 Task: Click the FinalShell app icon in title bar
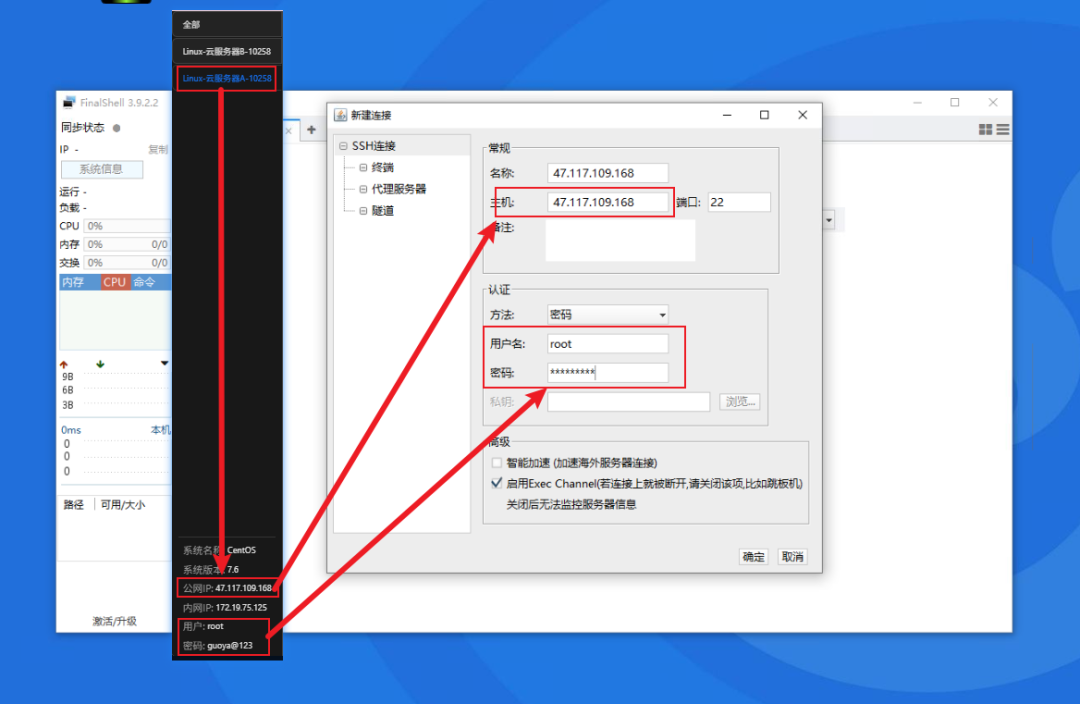point(69,103)
